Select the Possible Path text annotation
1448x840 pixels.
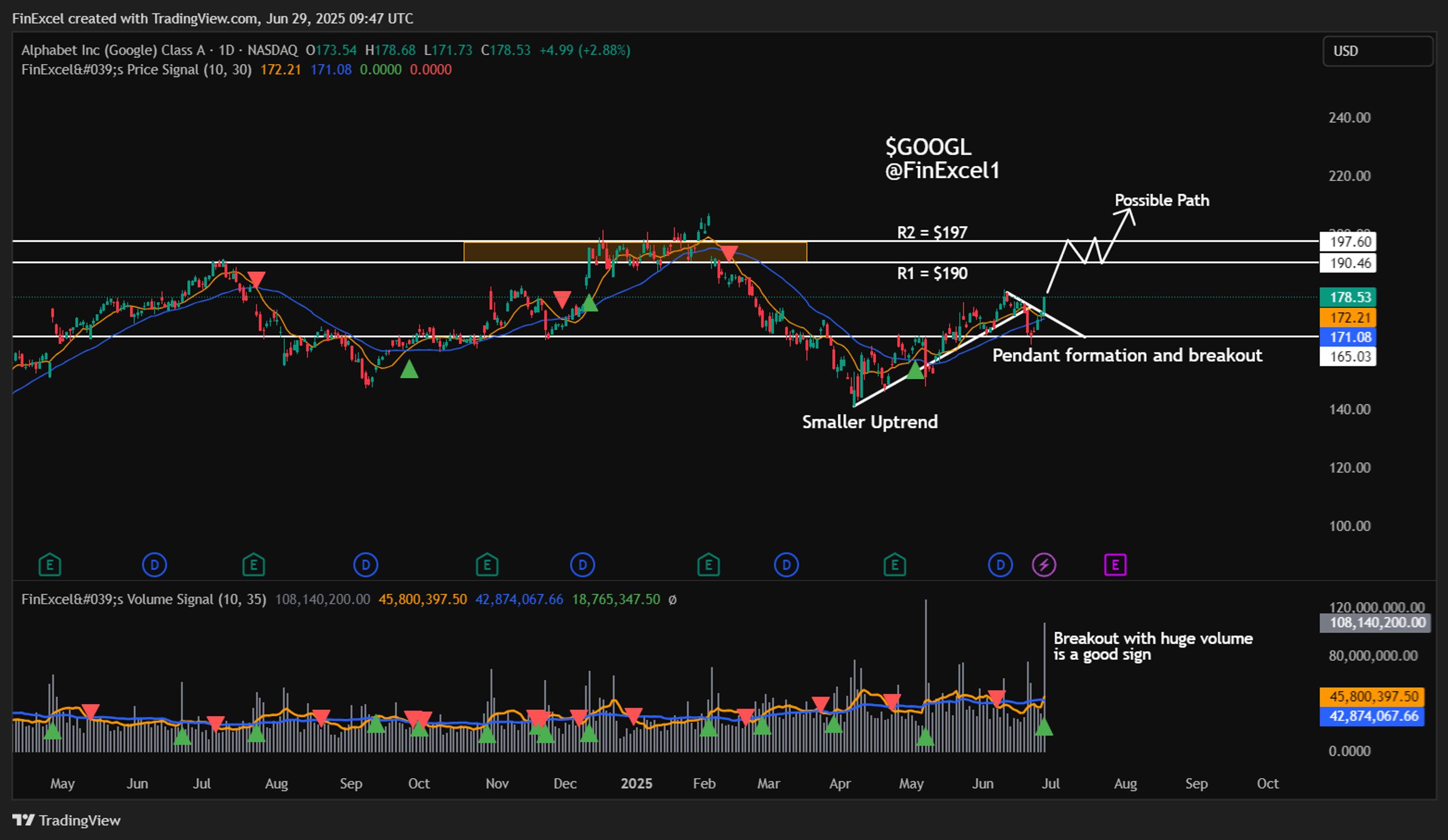coord(1161,200)
